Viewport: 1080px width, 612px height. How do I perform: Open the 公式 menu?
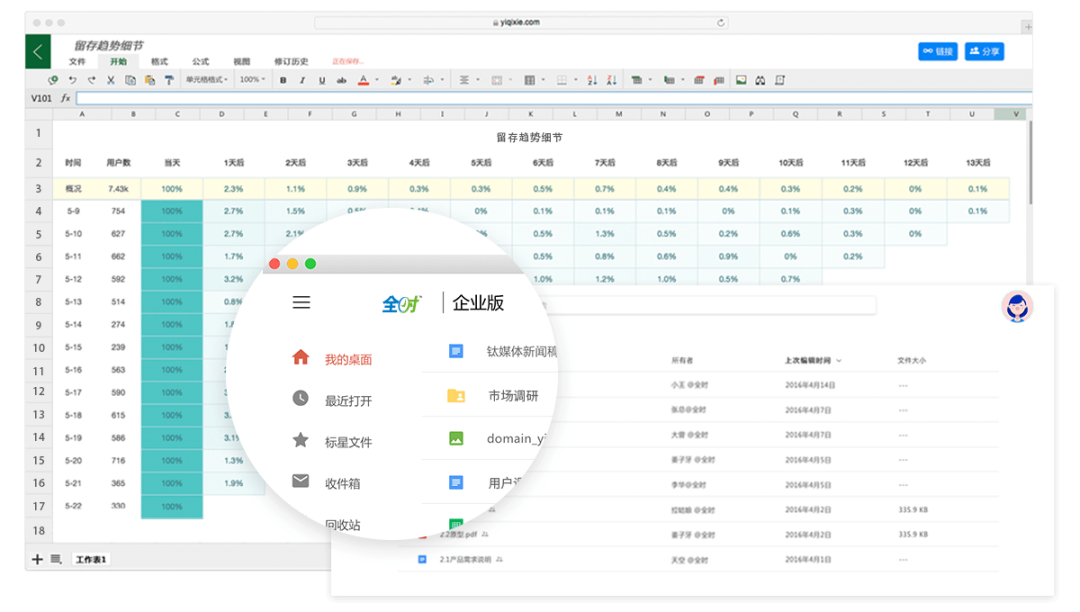(200, 62)
